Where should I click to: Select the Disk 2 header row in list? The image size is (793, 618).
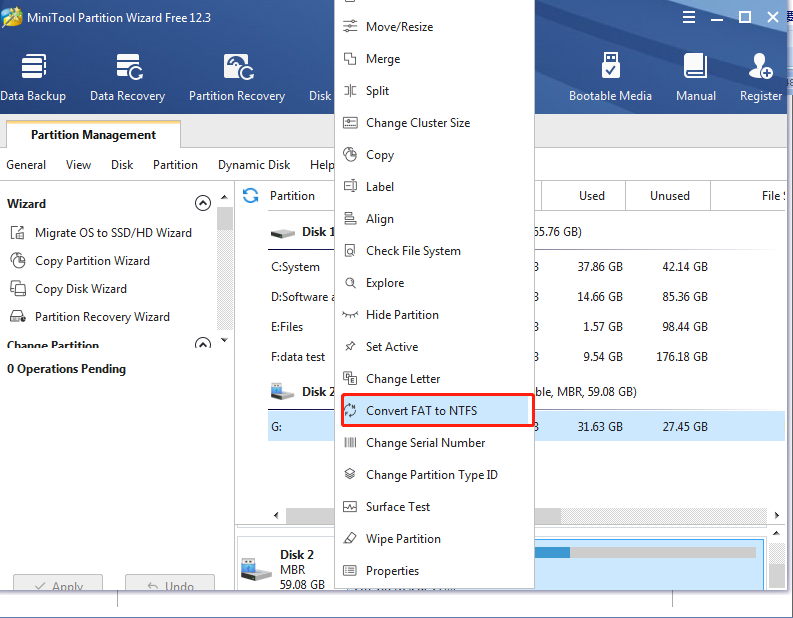(526, 391)
